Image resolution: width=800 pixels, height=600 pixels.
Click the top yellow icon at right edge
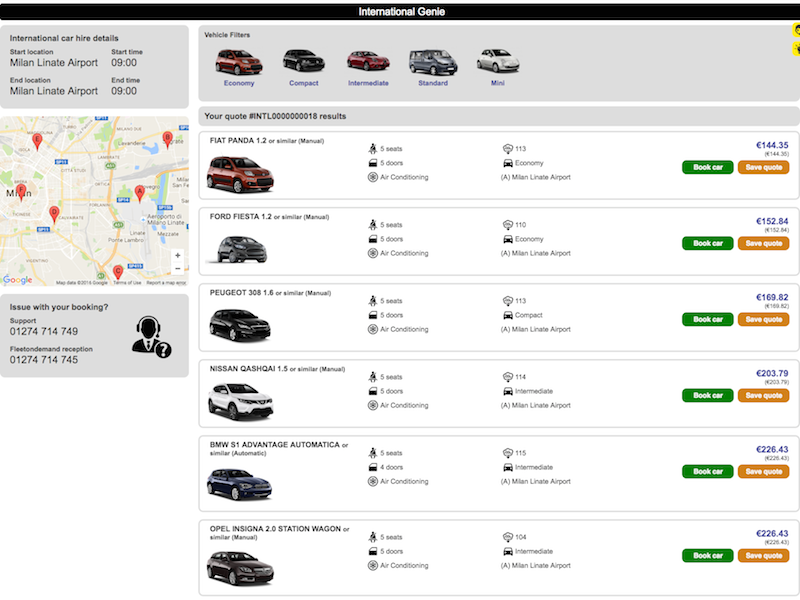point(796,30)
